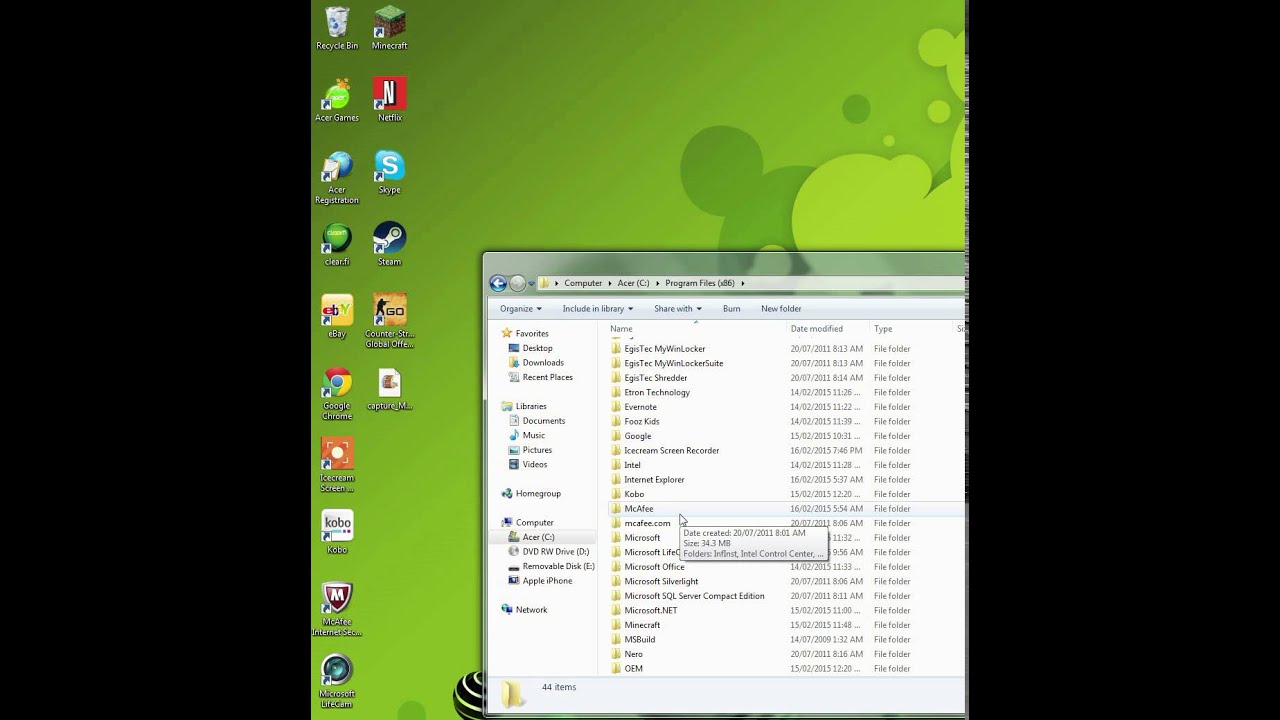
Task: Select the Minecraft folder in list
Action: pyautogui.click(x=642, y=625)
